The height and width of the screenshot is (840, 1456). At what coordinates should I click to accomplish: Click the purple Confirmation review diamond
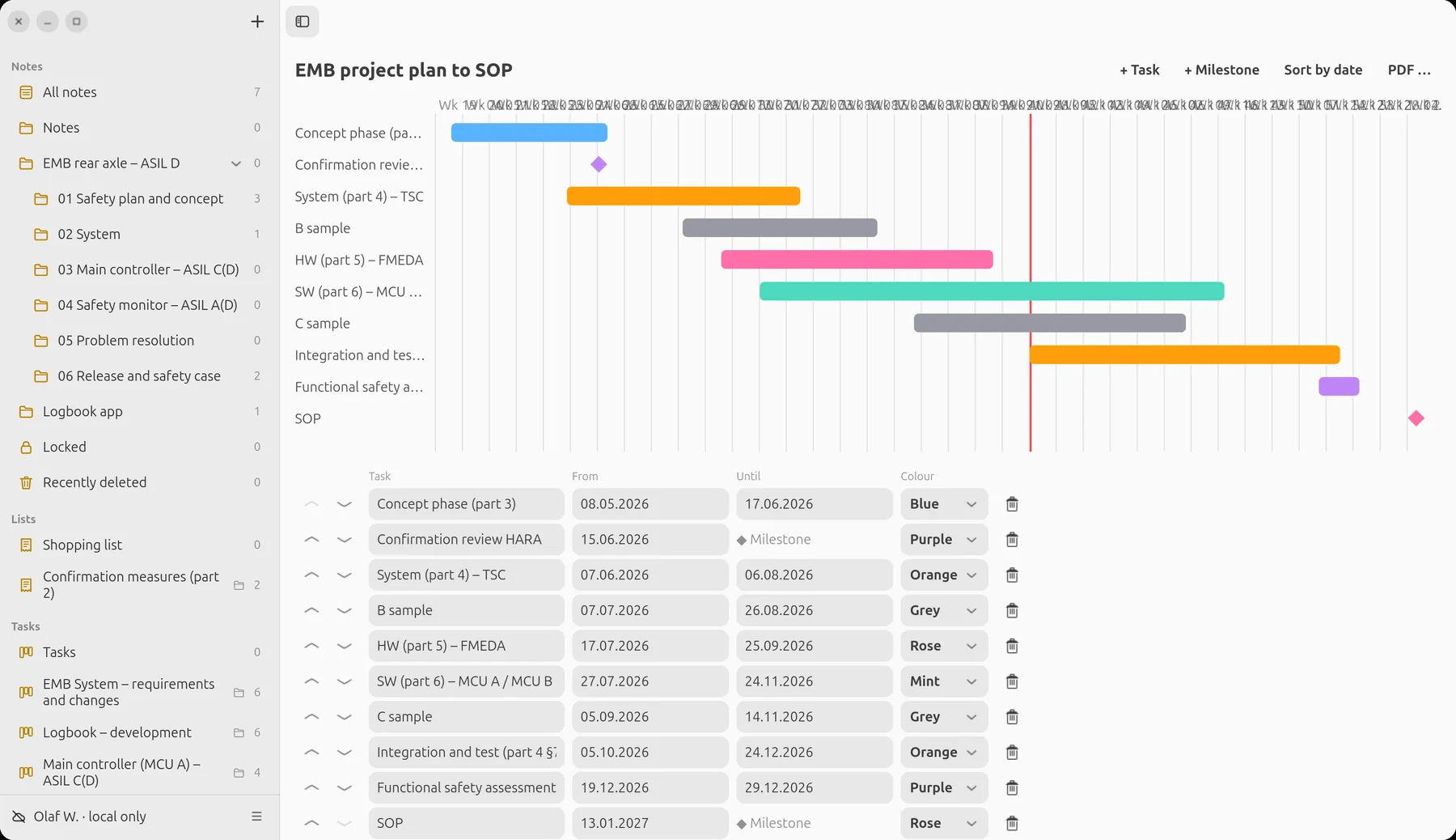pyautogui.click(x=599, y=164)
